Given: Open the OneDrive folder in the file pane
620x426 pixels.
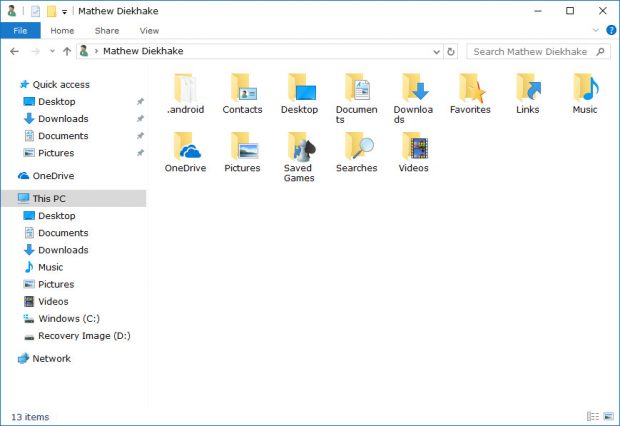Looking at the screenshot, I should click(x=185, y=152).
